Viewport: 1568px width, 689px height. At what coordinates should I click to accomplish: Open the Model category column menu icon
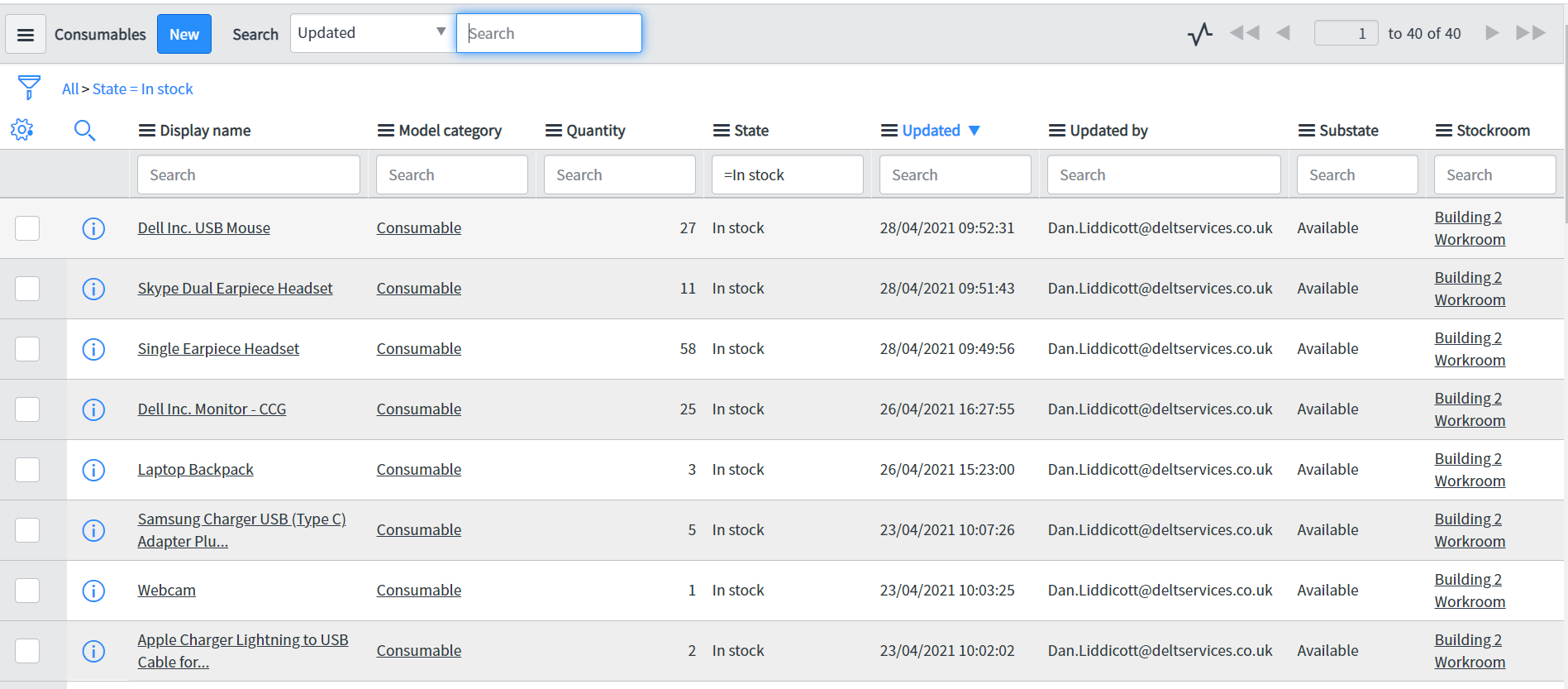pos(386,131)
